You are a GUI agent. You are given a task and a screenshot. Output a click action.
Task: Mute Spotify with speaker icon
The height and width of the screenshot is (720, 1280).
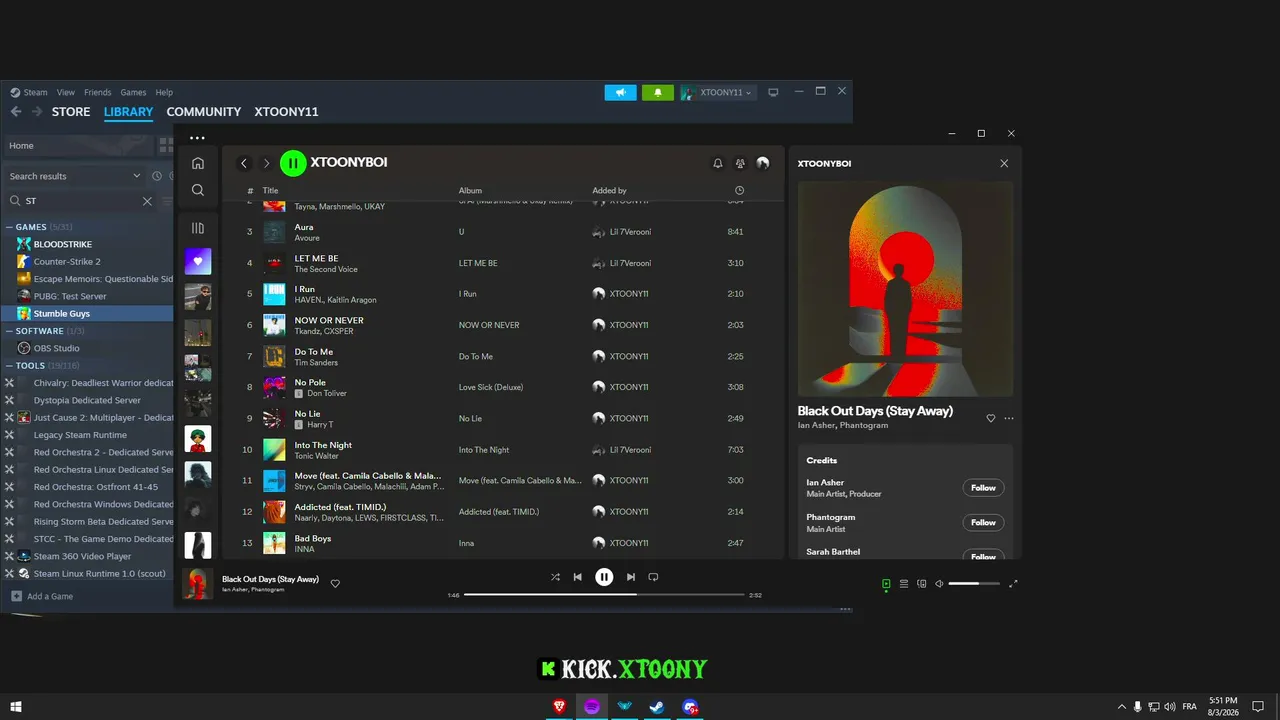tap(939, 584)
